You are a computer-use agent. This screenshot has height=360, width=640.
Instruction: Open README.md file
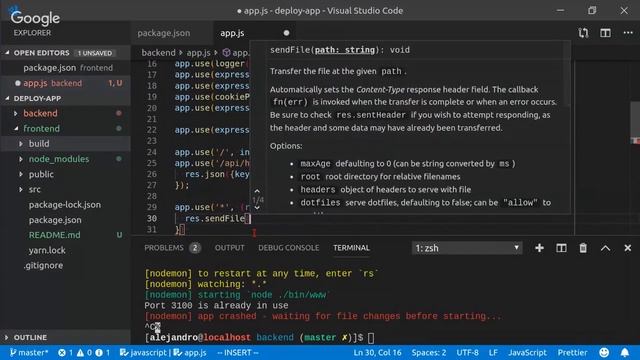coord(54,235)
